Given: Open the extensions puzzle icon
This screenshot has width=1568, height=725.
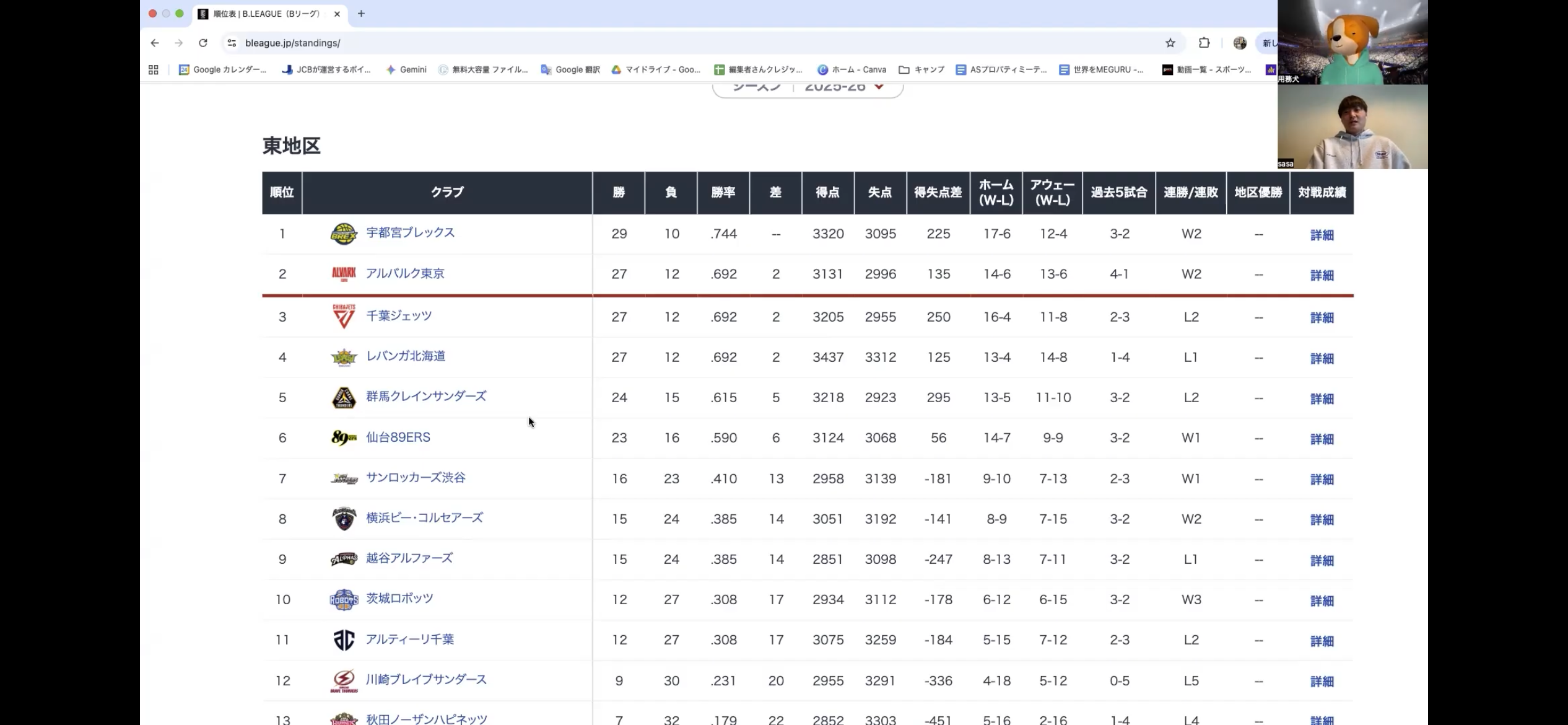Looking at the screenshot, I should coord(1204,43).
